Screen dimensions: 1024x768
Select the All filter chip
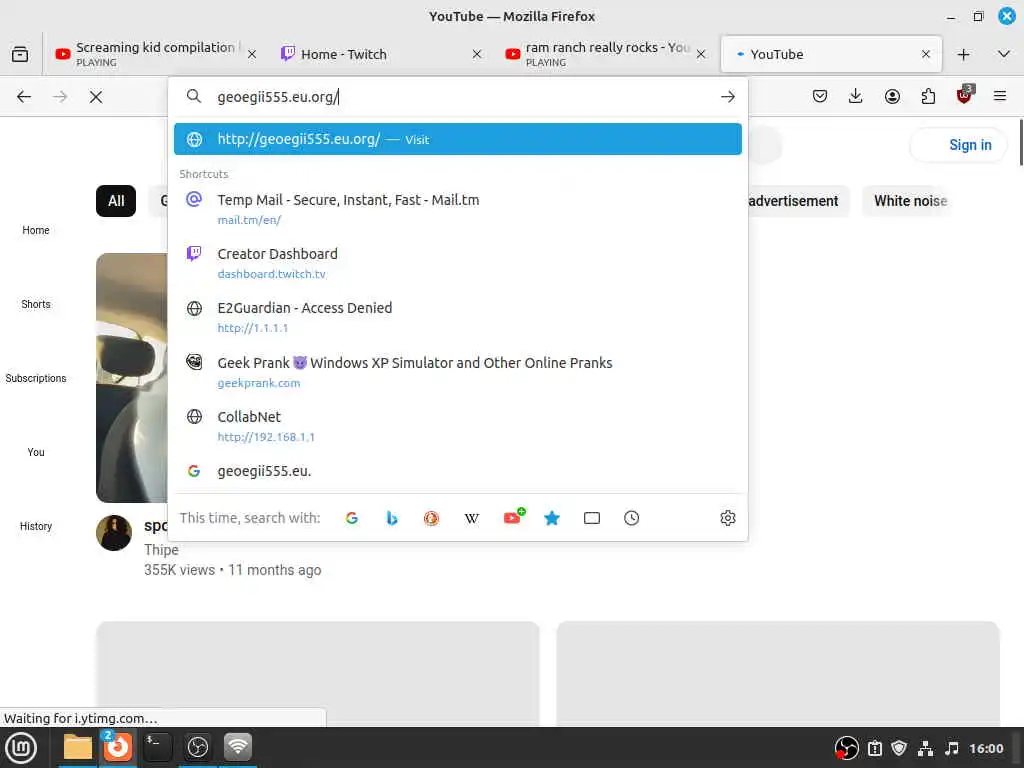tap(116, 201)
